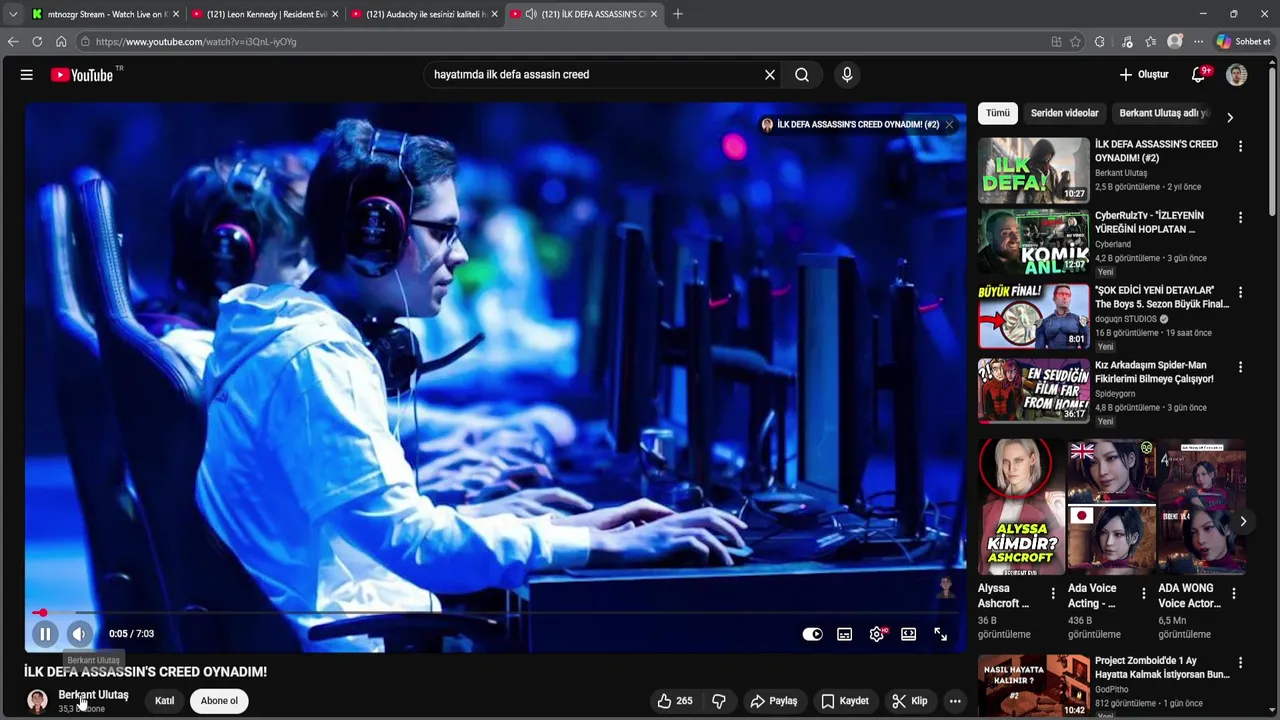Viewport: 1280px width, 720px height.
Task: Open the Paylaş share dialog
Action: pos(774,701)
